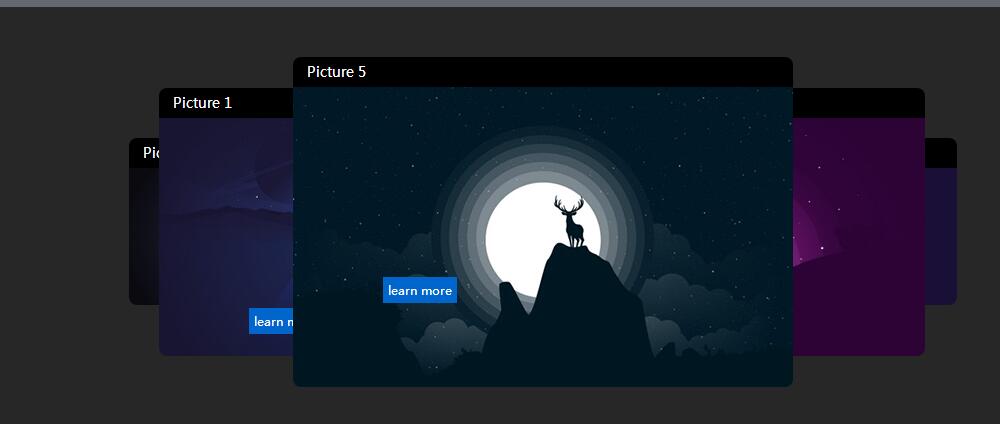Screen dimensions: 1000x424
Task: Click the learn more button on Picture 5
Action: pyautogui.click(x=420, y=290)
